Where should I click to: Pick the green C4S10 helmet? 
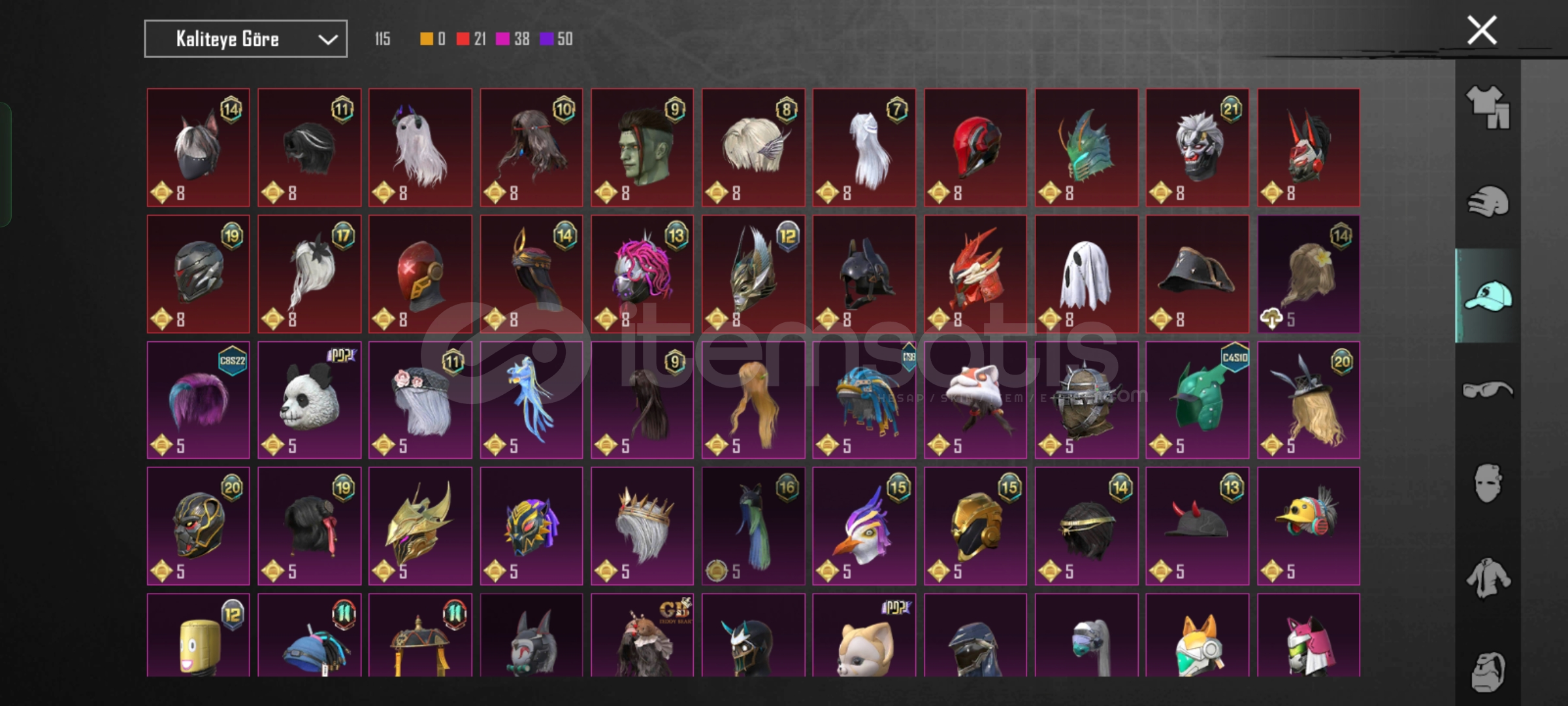pyautogui.click(x=1197, y=400)
